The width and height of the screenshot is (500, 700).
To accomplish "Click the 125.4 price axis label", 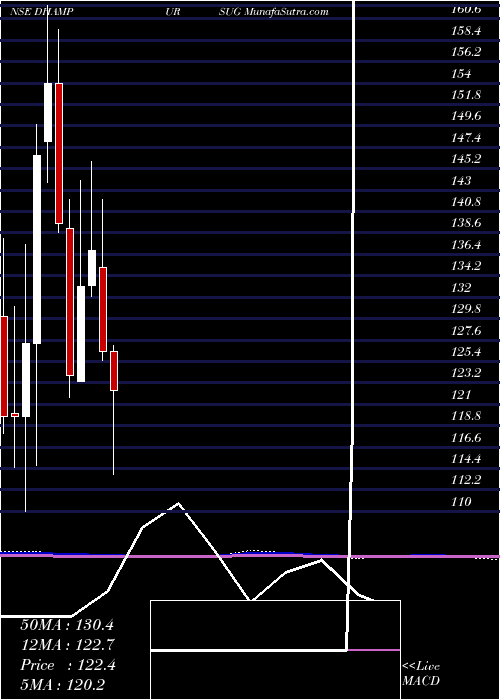I will [466, 352].
